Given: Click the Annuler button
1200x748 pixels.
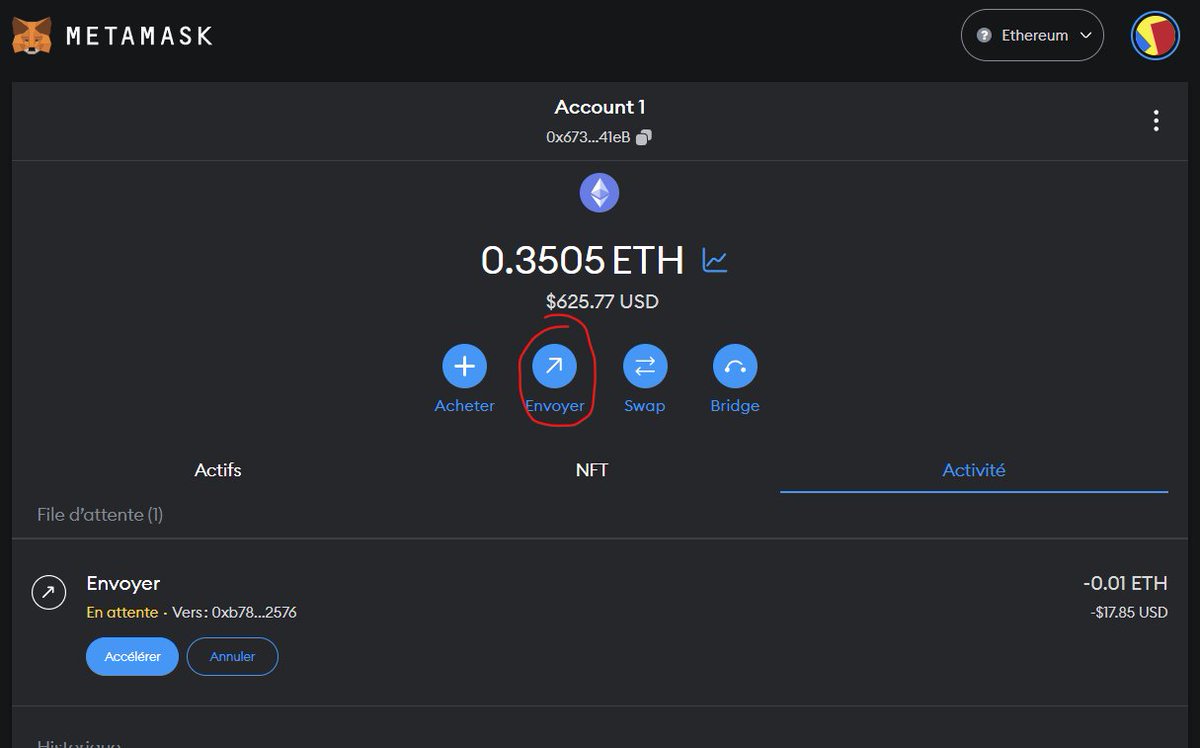Looking at the screenshot, I should (x=232, y=657).
